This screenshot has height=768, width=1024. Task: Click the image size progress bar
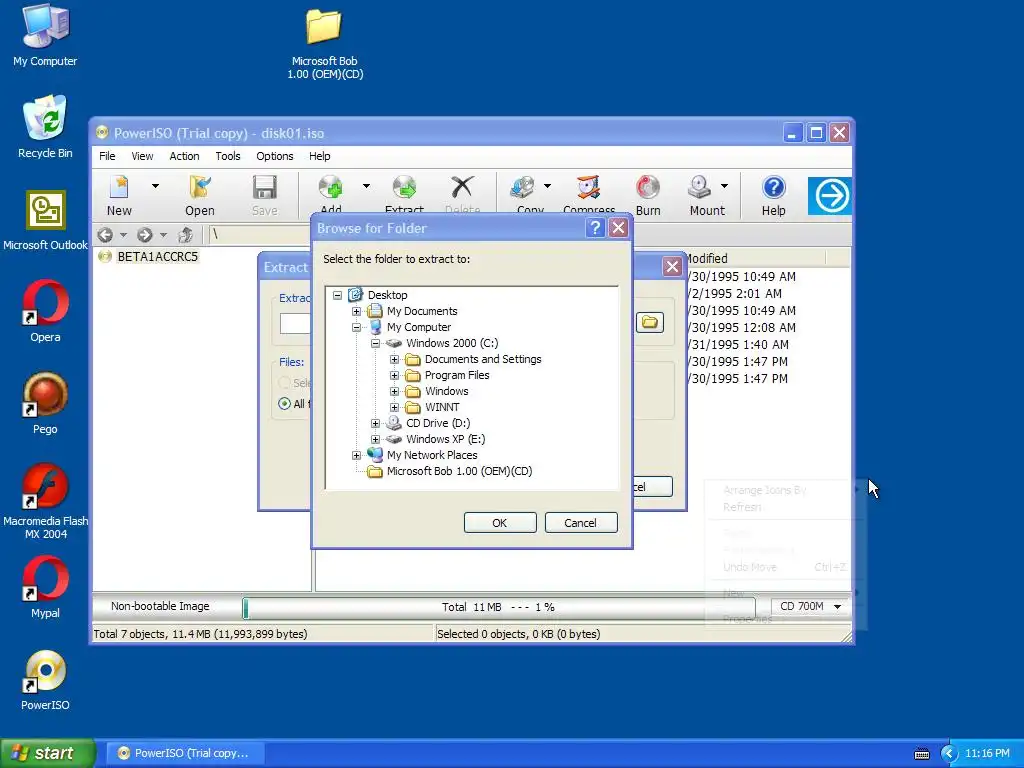tap(499, 607)
